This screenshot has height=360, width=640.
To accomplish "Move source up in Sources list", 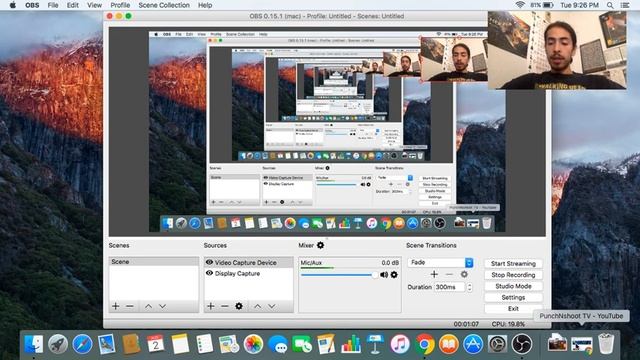I will (258, 306).
